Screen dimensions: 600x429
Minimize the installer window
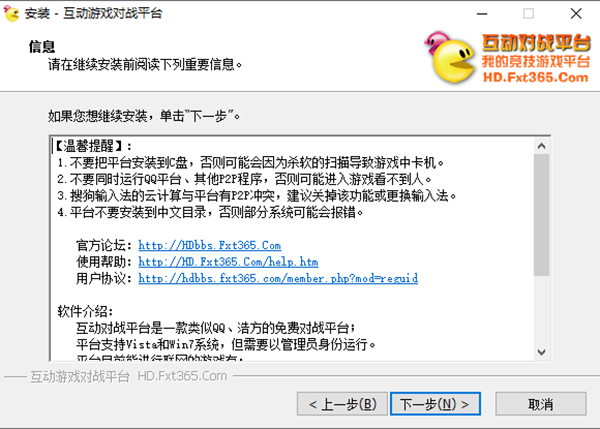pos(482,14)
